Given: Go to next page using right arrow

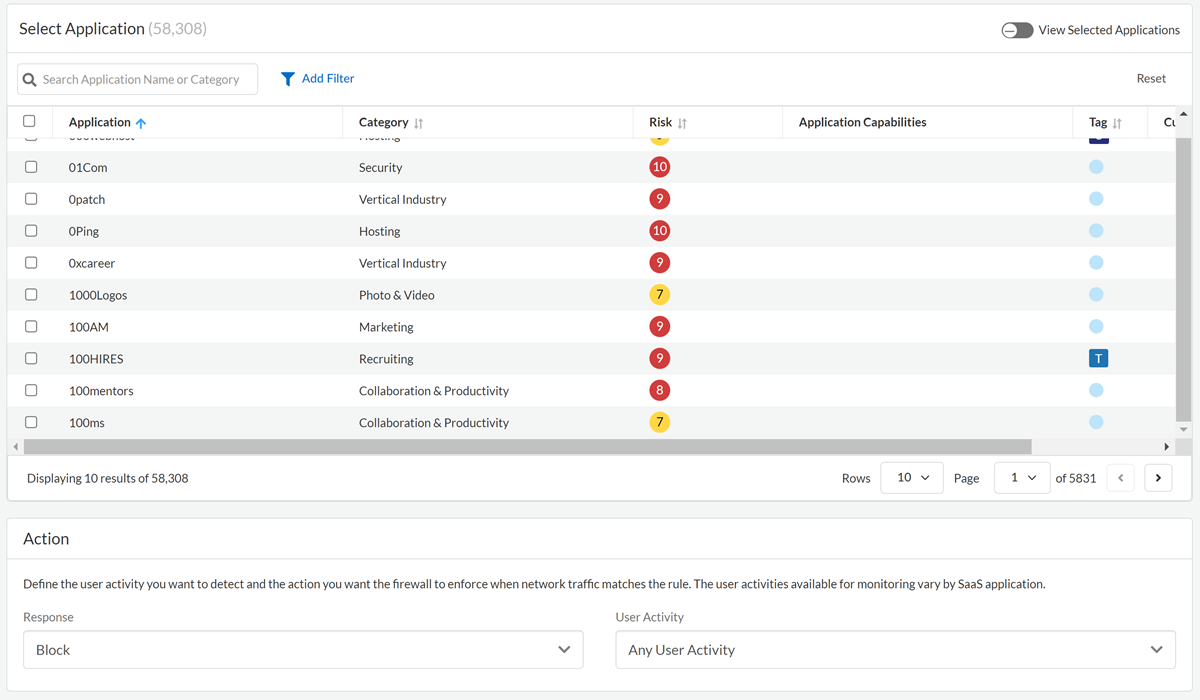Looking at the screenshot, I should (x=1158, y=478).
